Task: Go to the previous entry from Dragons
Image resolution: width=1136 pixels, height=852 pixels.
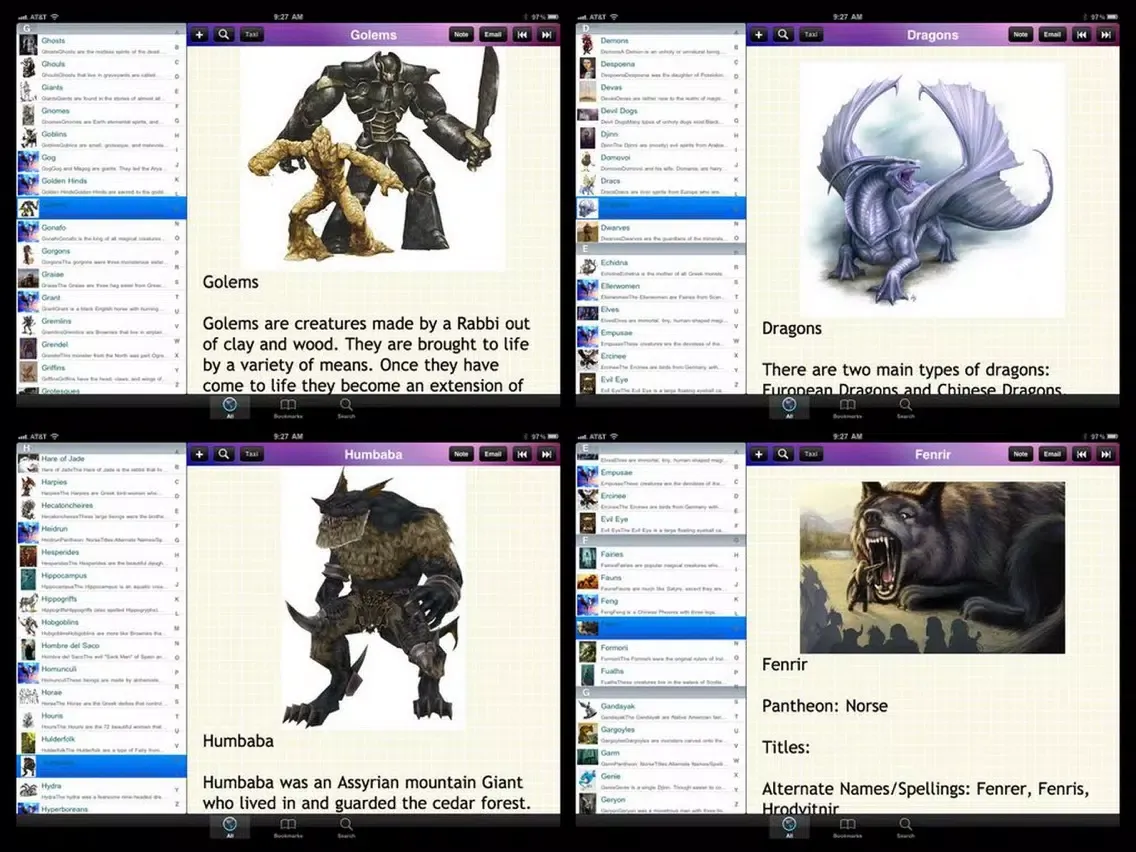Action: [x=1081, y=34]
